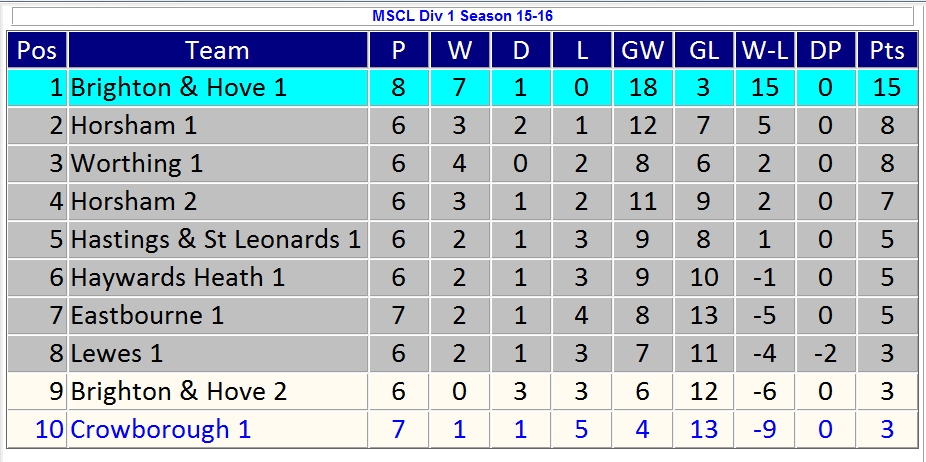Select the Brighton & Hove 2 entry
Image resolution: width=926 pixels, height=462 pixels.
[x=178, y=391]
